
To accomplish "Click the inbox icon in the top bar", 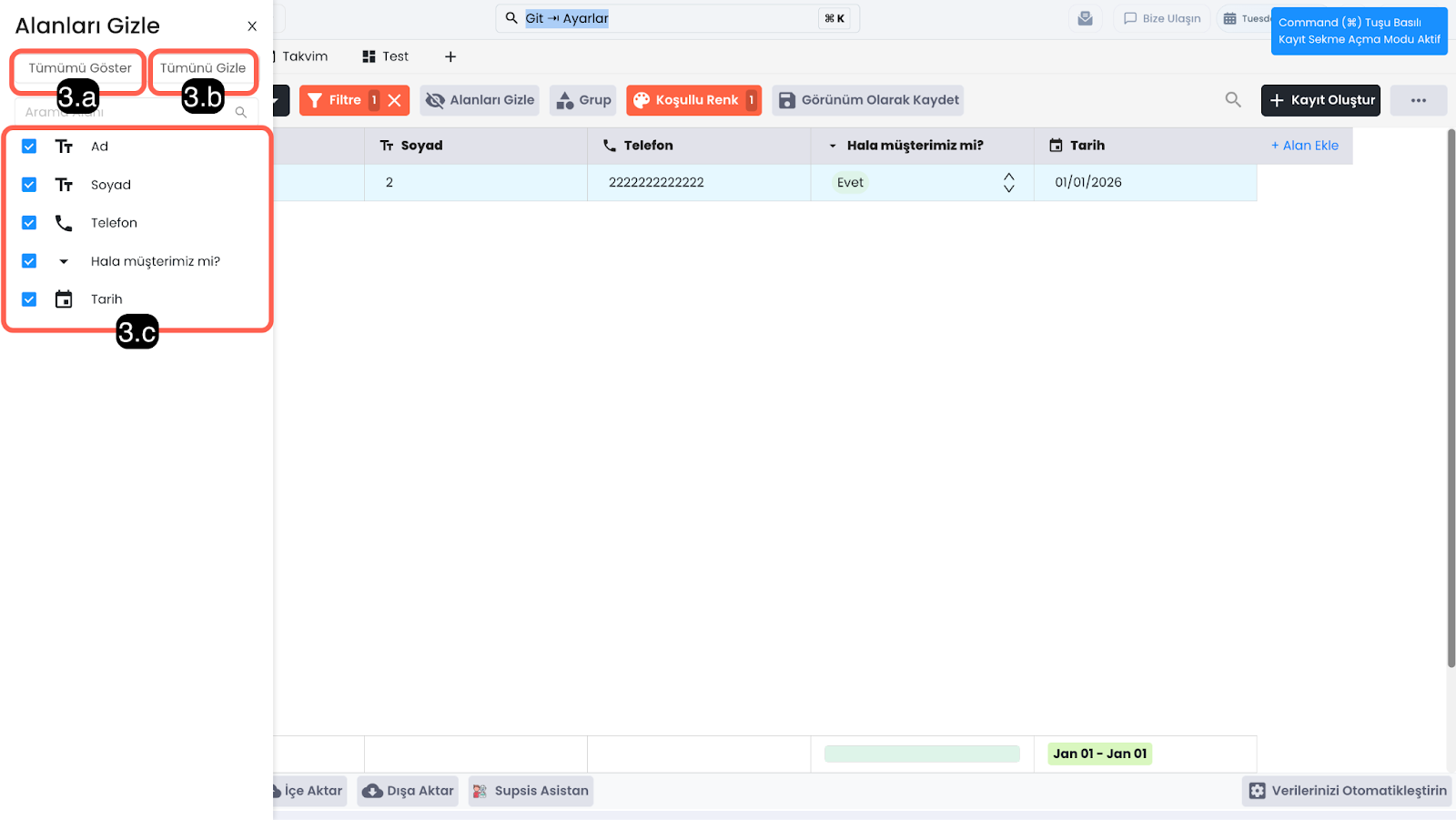I will [1085, 18].
